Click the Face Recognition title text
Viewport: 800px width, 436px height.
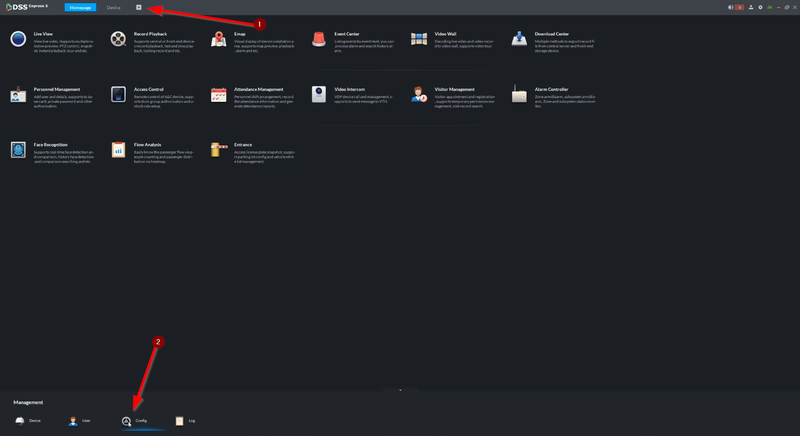(x=51, y=145)
